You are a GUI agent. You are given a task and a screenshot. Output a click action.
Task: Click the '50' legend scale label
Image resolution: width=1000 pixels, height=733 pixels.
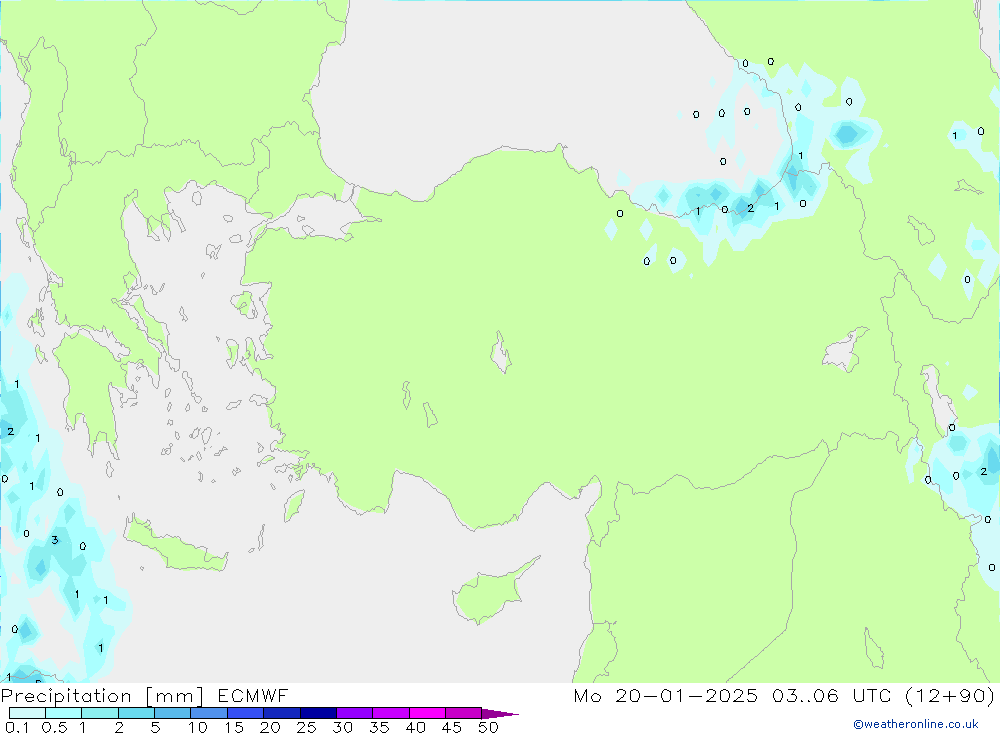[488, 727]
